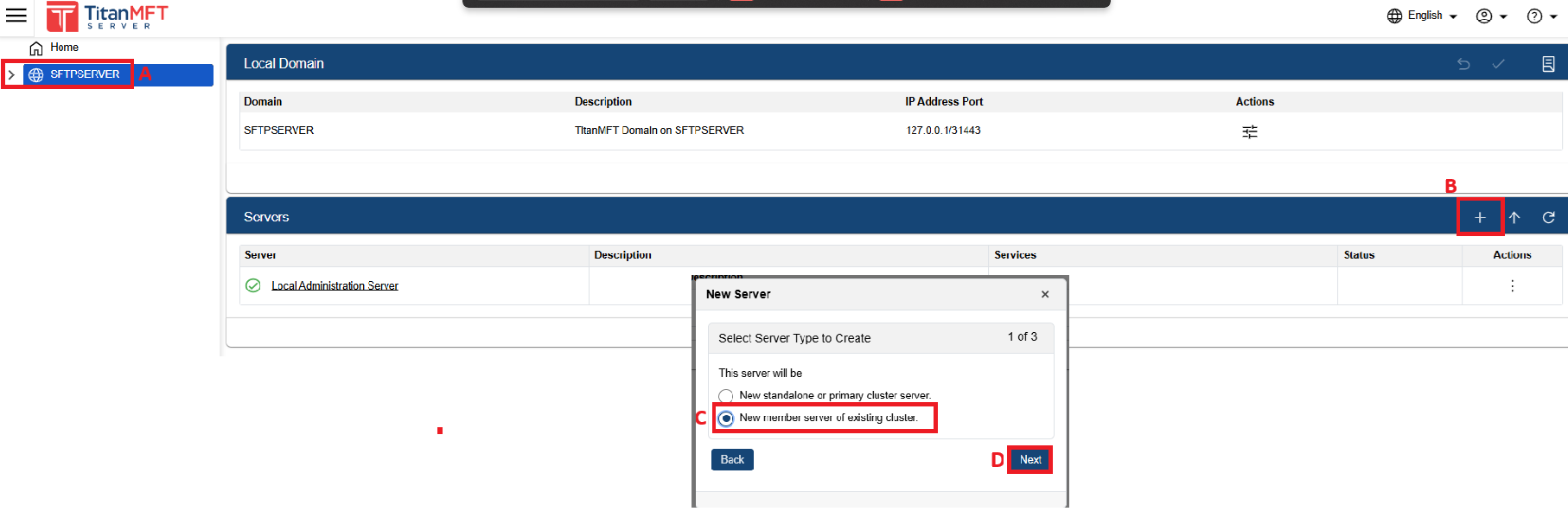Open the English language dropdown
1568x518 pixels.
point(1422,16)
